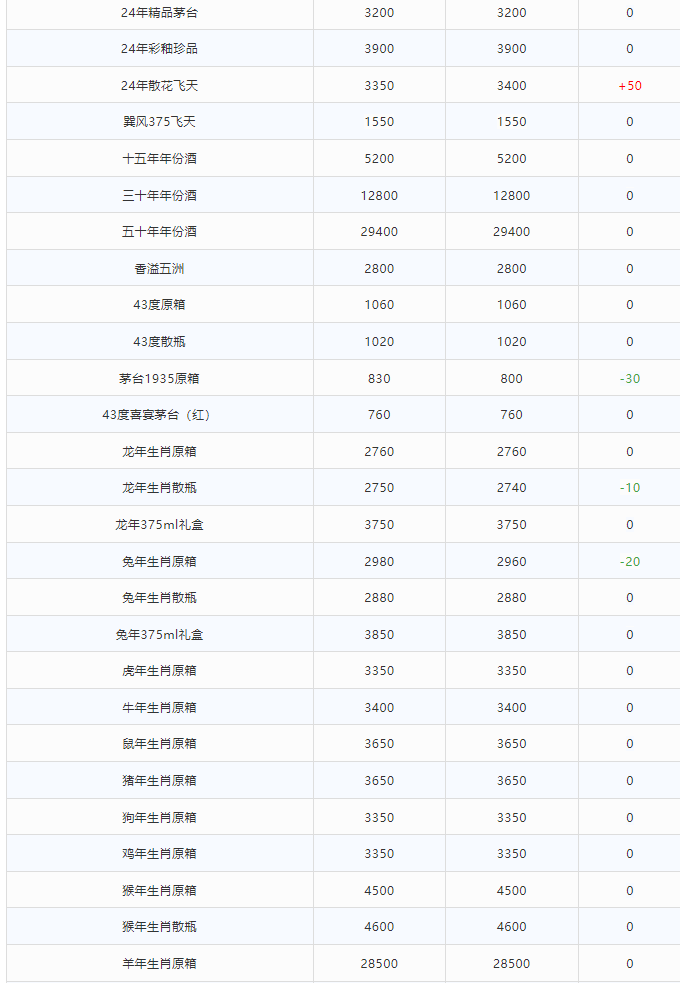Image resolution: width=680 pixels, height=983 pixels.
Task: Select the 24年精品茅台 product name
Action: click(x=159, y=13)
